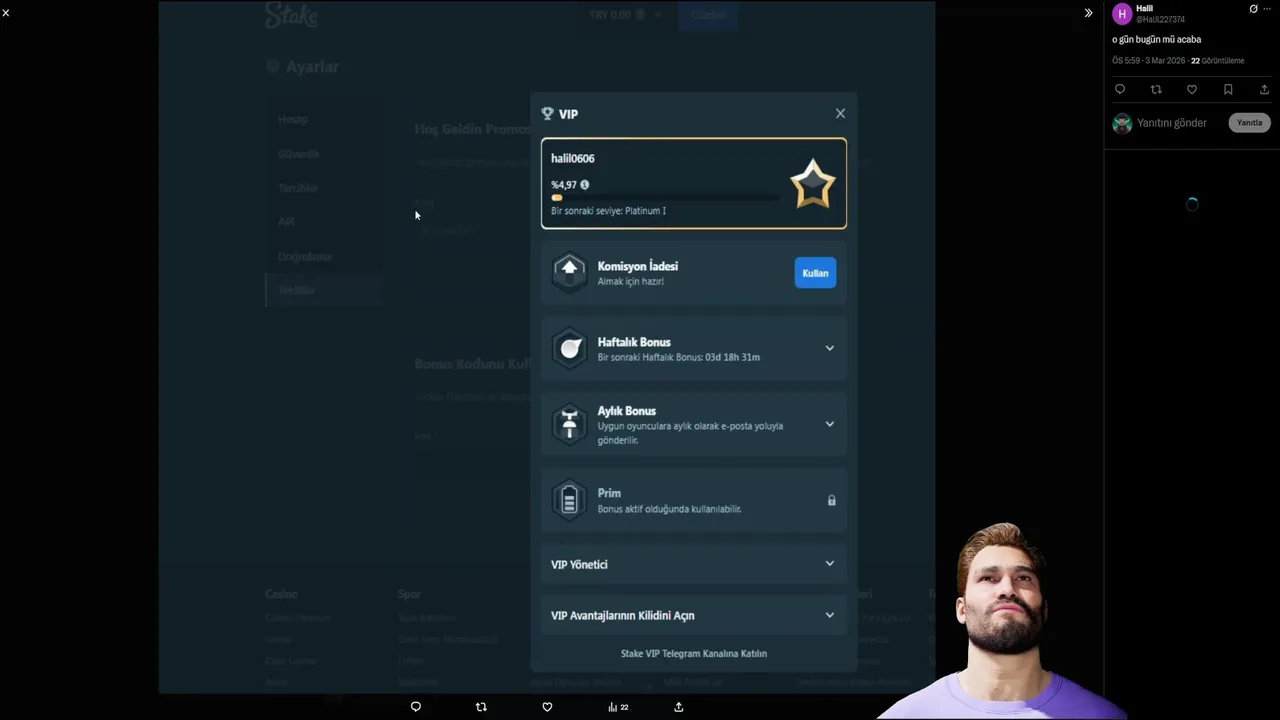Click the Komisyon İadesi arrow hexagon icon
The image size is (1280, 720).
[x=569, y=272]
